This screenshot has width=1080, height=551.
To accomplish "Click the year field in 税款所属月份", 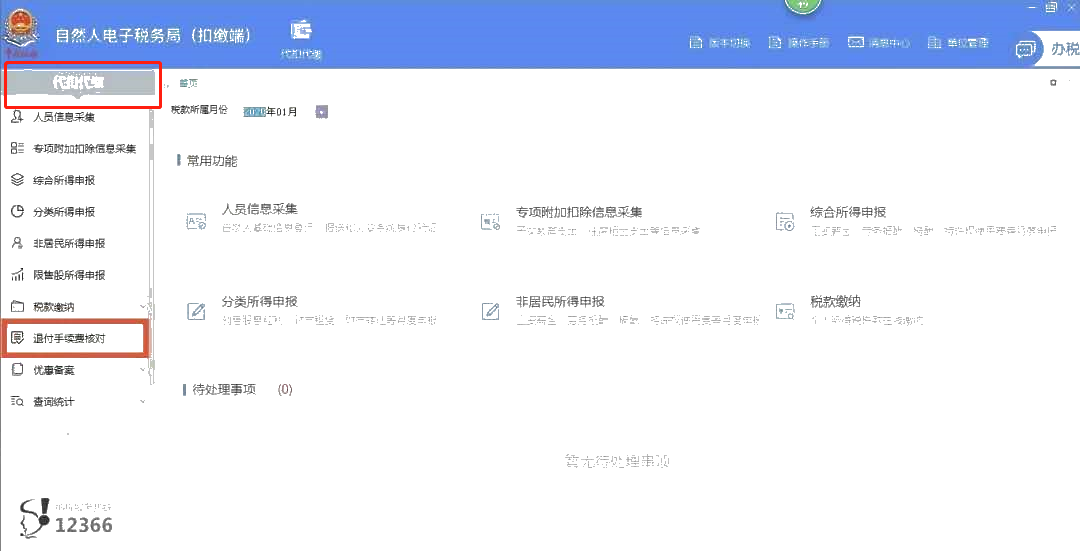I will (254, 112).
